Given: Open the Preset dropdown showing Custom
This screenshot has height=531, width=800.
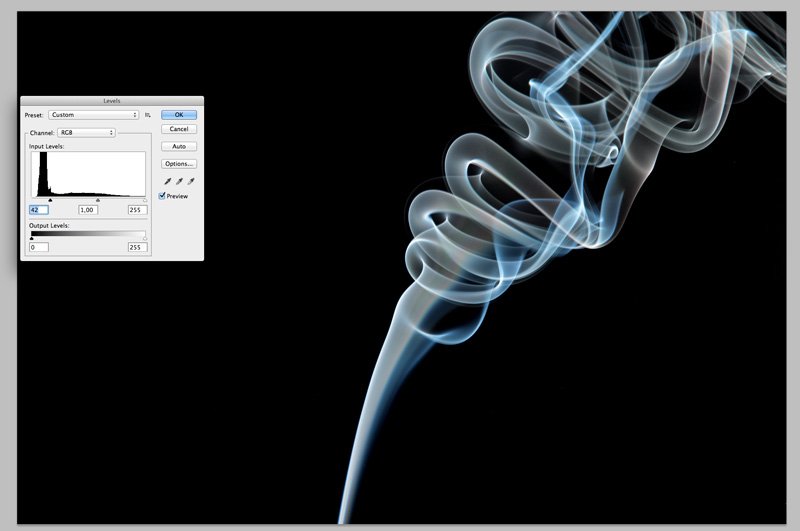Looking at the screenshot, I should click(93, 115).
